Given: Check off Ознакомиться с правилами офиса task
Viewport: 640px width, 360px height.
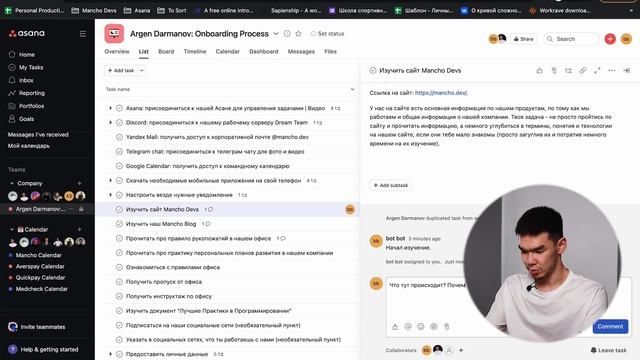Looking at the screenshot, I should [119, 267].
